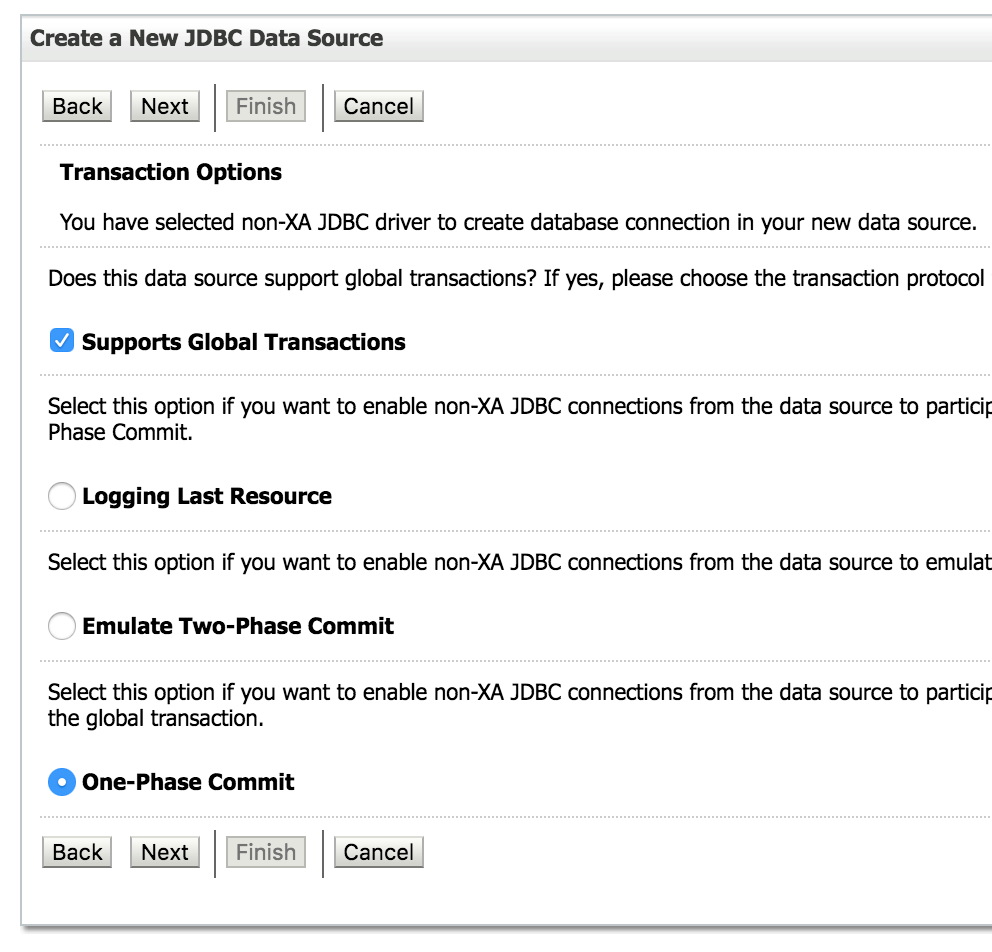The height and width of the screenshot is (952, 992).
Task: Select Emulate Two-Phase Commit option
Action: pos(61,625)
